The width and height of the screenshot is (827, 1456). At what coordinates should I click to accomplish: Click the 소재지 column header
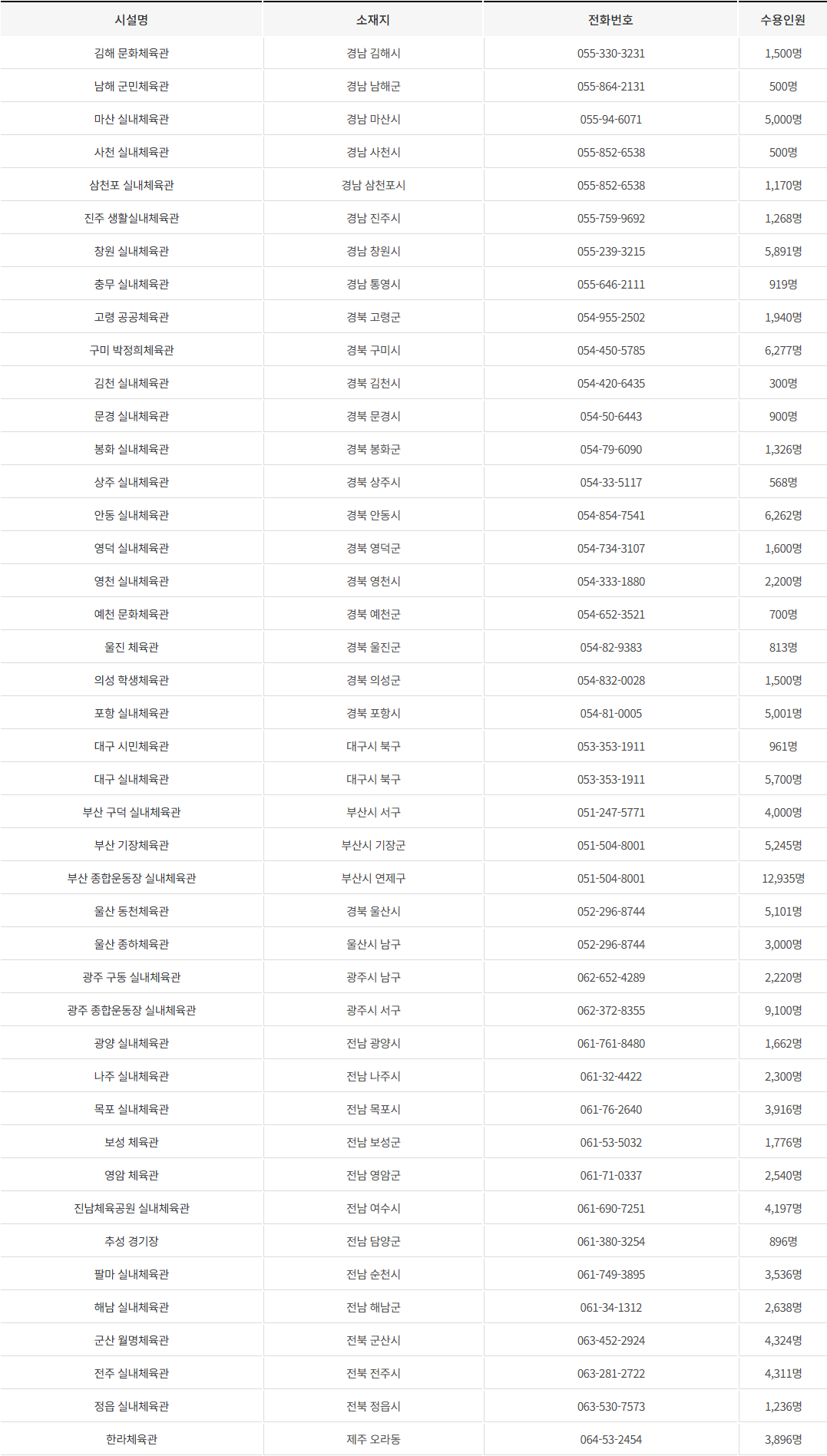point(373,20)
